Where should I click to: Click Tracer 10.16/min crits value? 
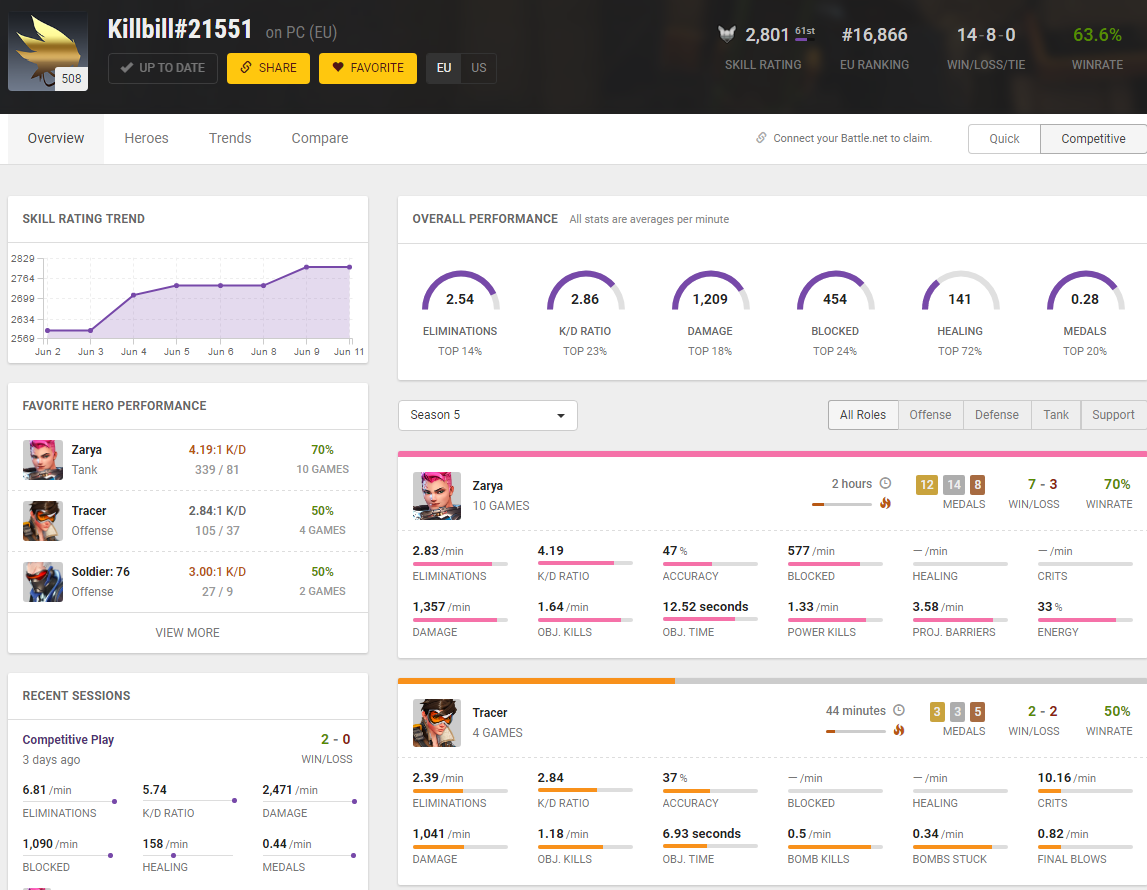[x=1067, y=778]
